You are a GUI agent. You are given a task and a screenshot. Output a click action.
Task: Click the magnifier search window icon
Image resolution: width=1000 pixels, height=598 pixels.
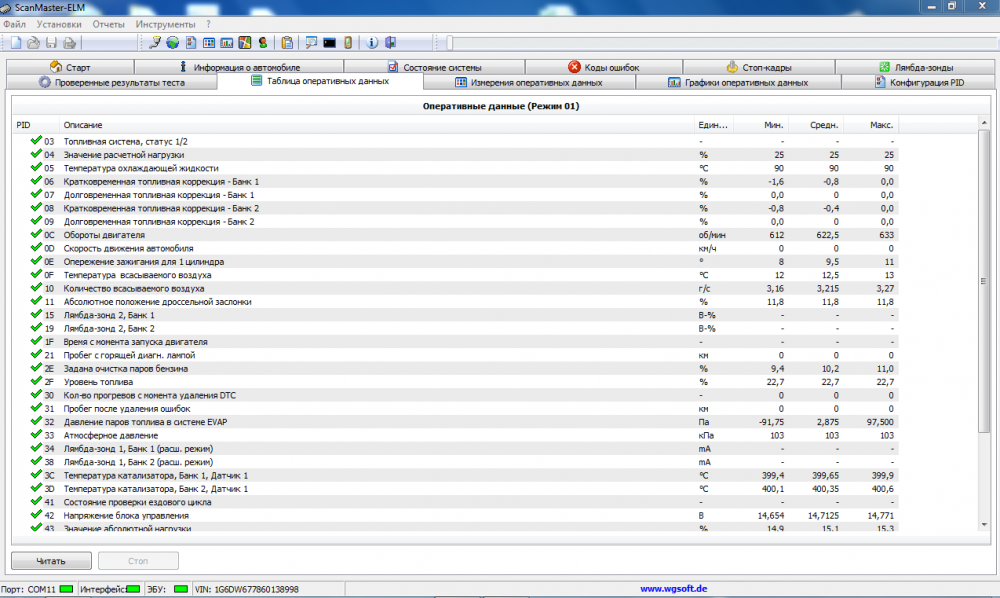pos(309,42)
